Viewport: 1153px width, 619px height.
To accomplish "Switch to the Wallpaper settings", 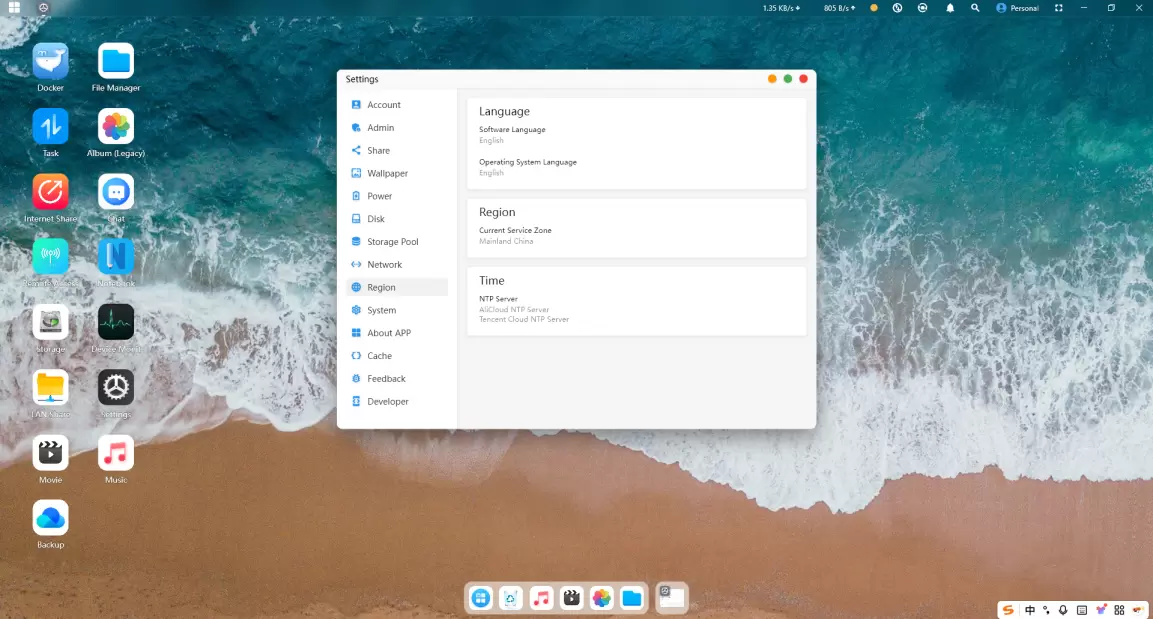I will pyautogui.click(x=387, y=173).
